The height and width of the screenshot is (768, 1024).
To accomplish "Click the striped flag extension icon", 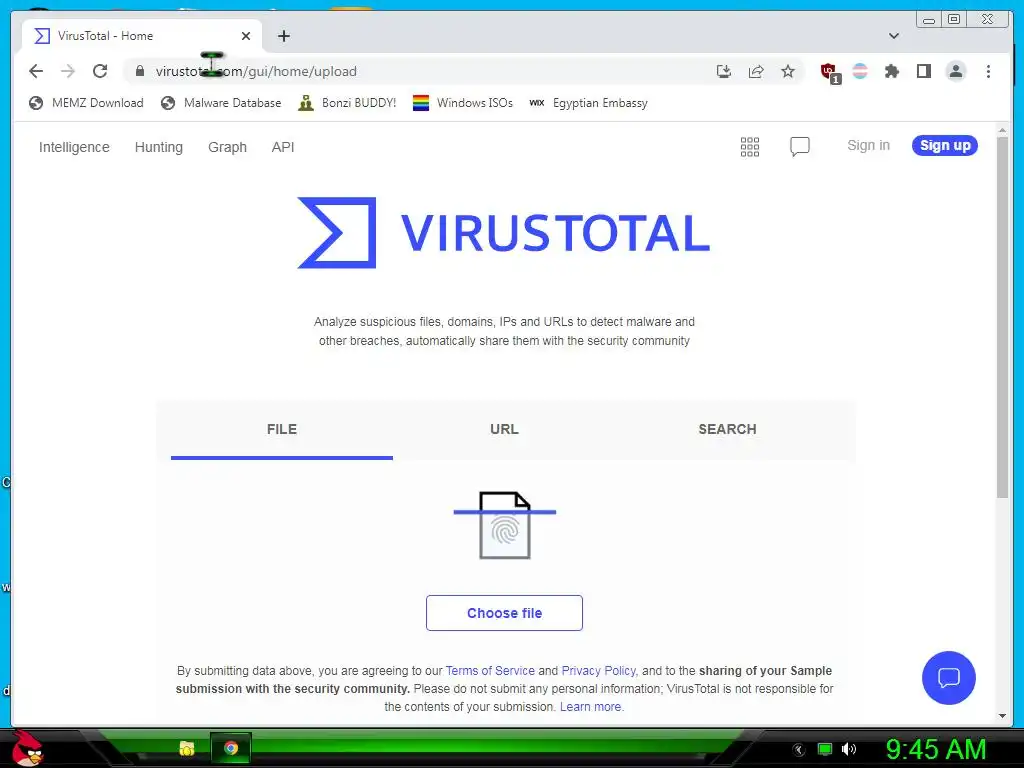I will [860, 71].
